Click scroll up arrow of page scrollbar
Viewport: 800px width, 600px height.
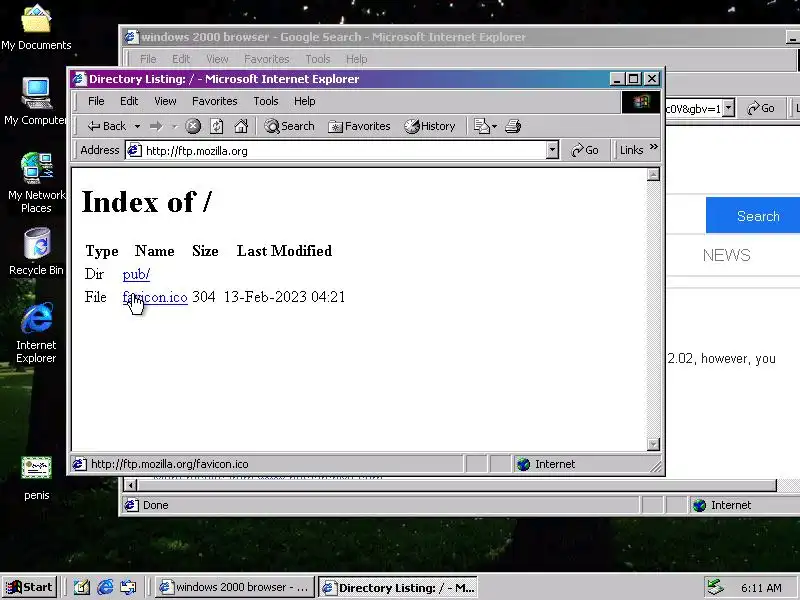pos(653,174)
